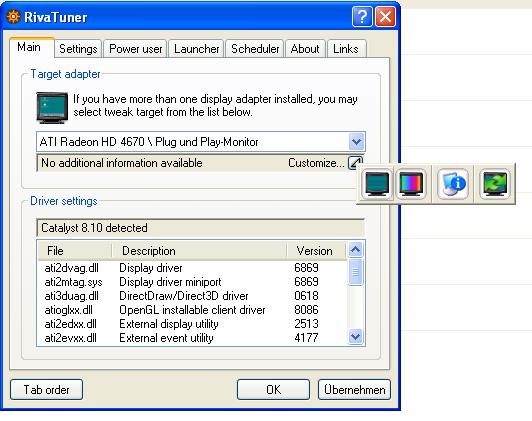Click version value 0618

pyautogui.click(x=306, y=296)
